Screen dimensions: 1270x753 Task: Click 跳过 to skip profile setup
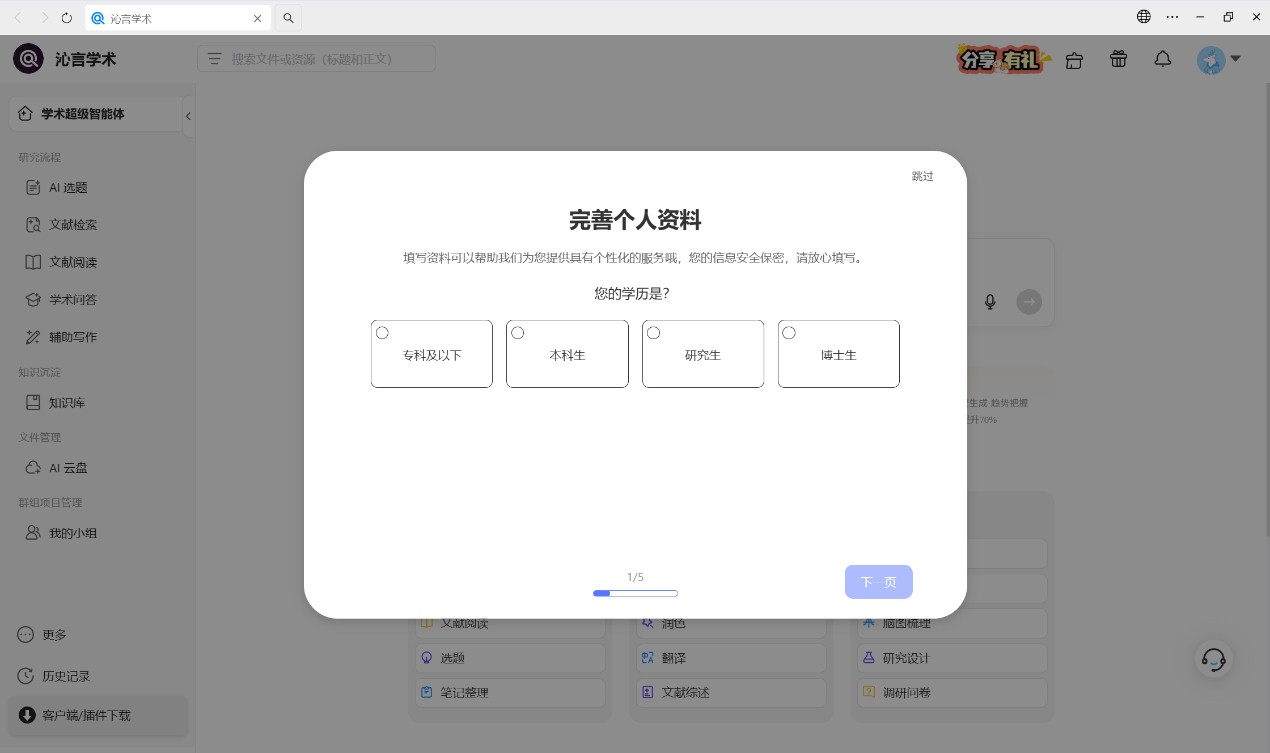[x=922, y=176]
